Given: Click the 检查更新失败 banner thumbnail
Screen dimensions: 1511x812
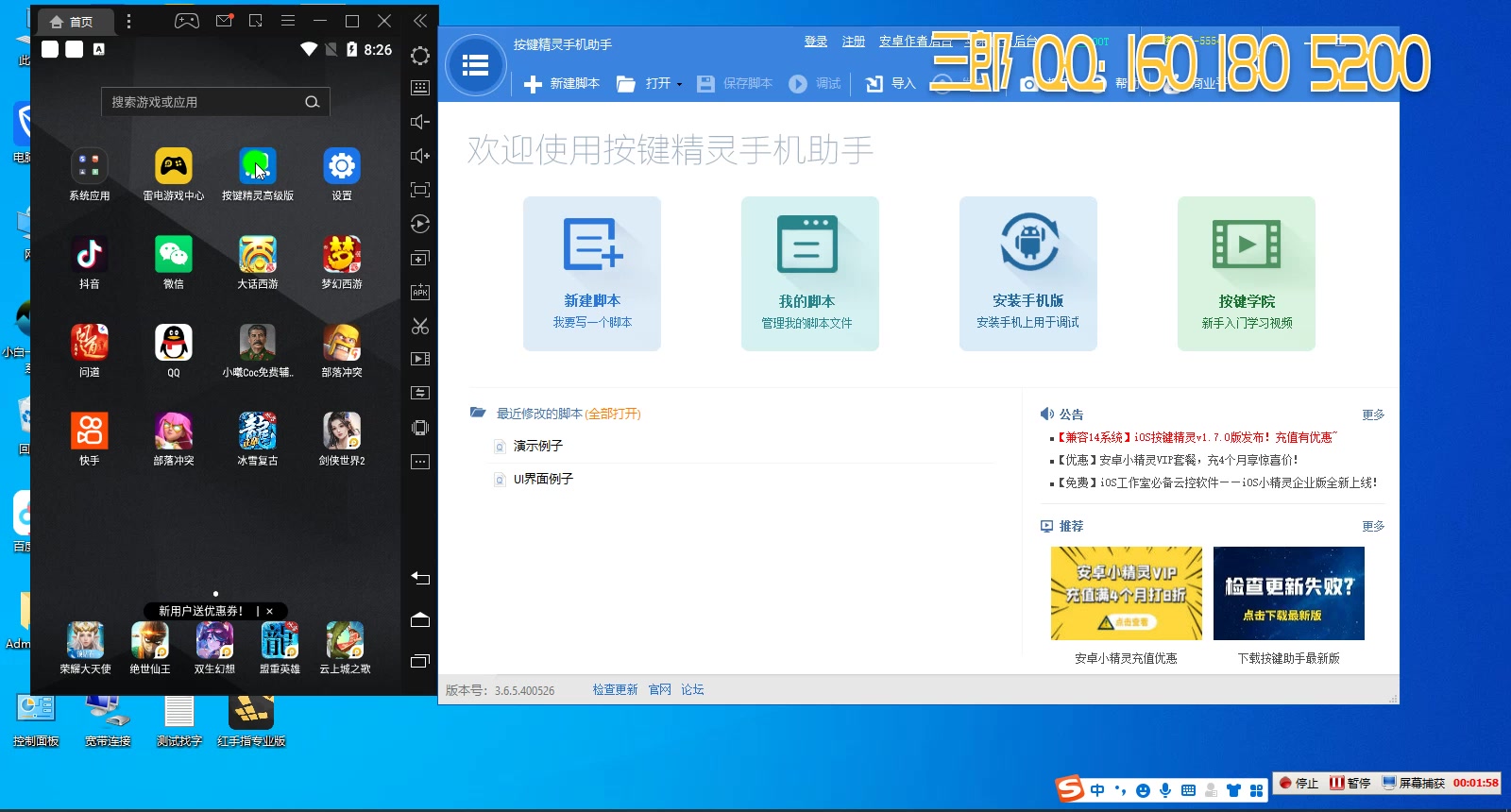Looking at the screenshot, I should pos(1288,593).
